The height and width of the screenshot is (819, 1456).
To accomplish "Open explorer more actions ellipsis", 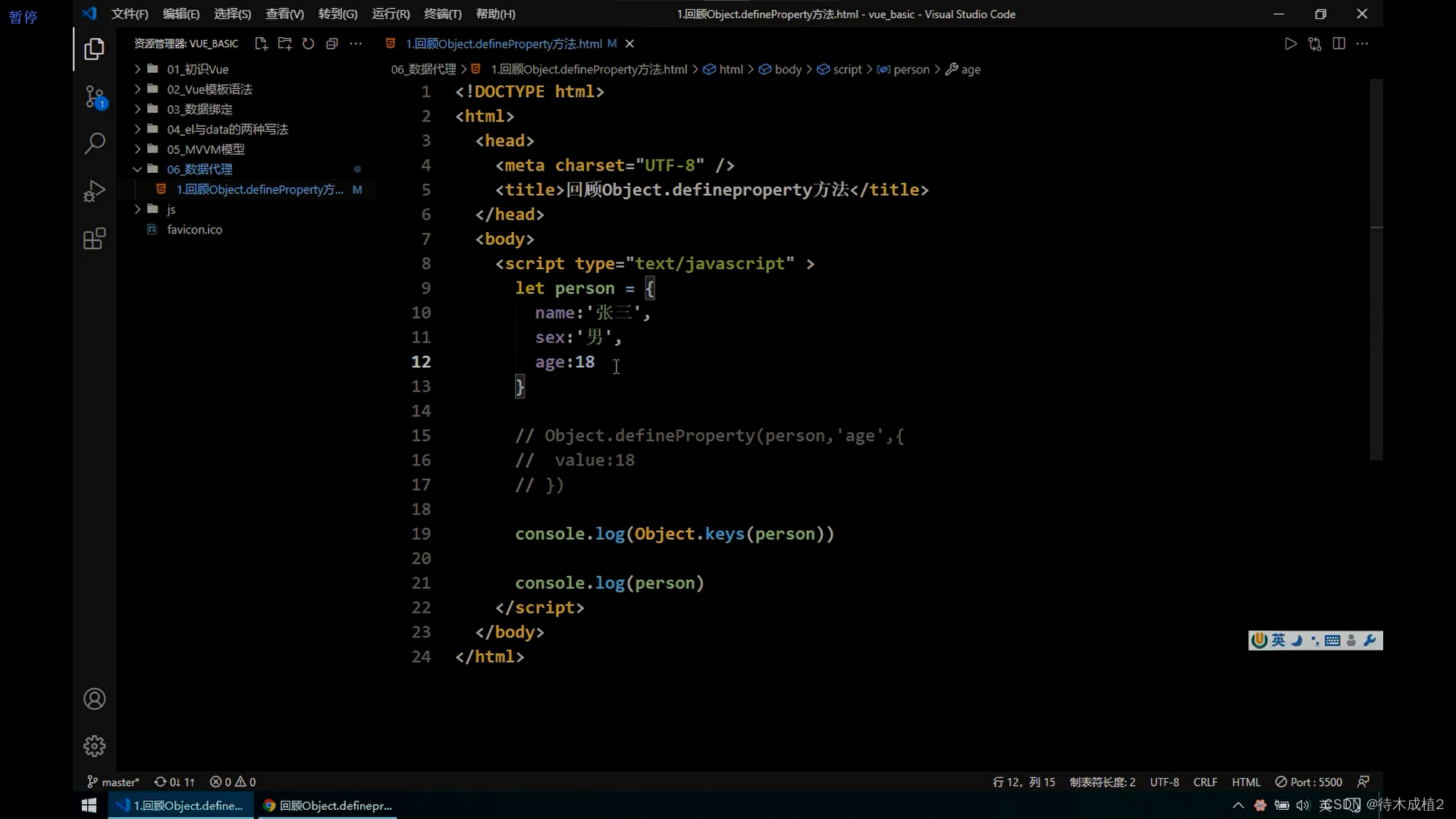I will point(356,44).
